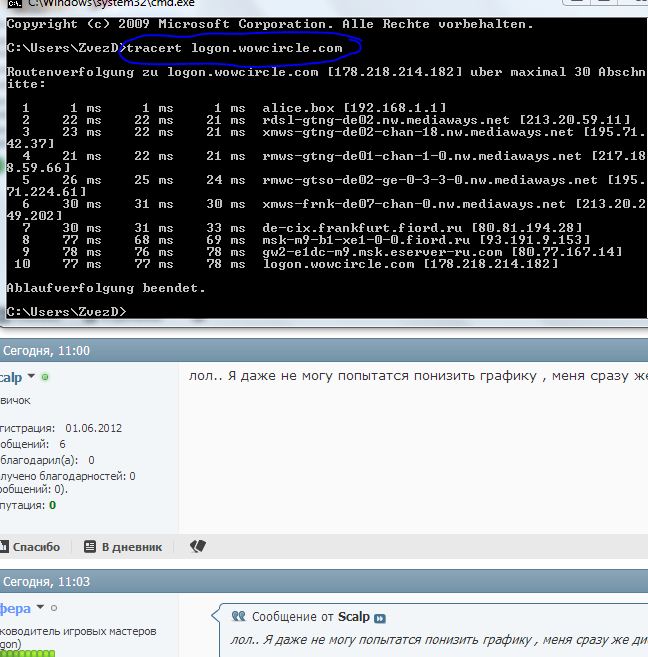This screenshot has width=648, height=657.
Task: Click the C:\Users\ZvezD> prompt at console bottom
Action: [x=66, y=312]
